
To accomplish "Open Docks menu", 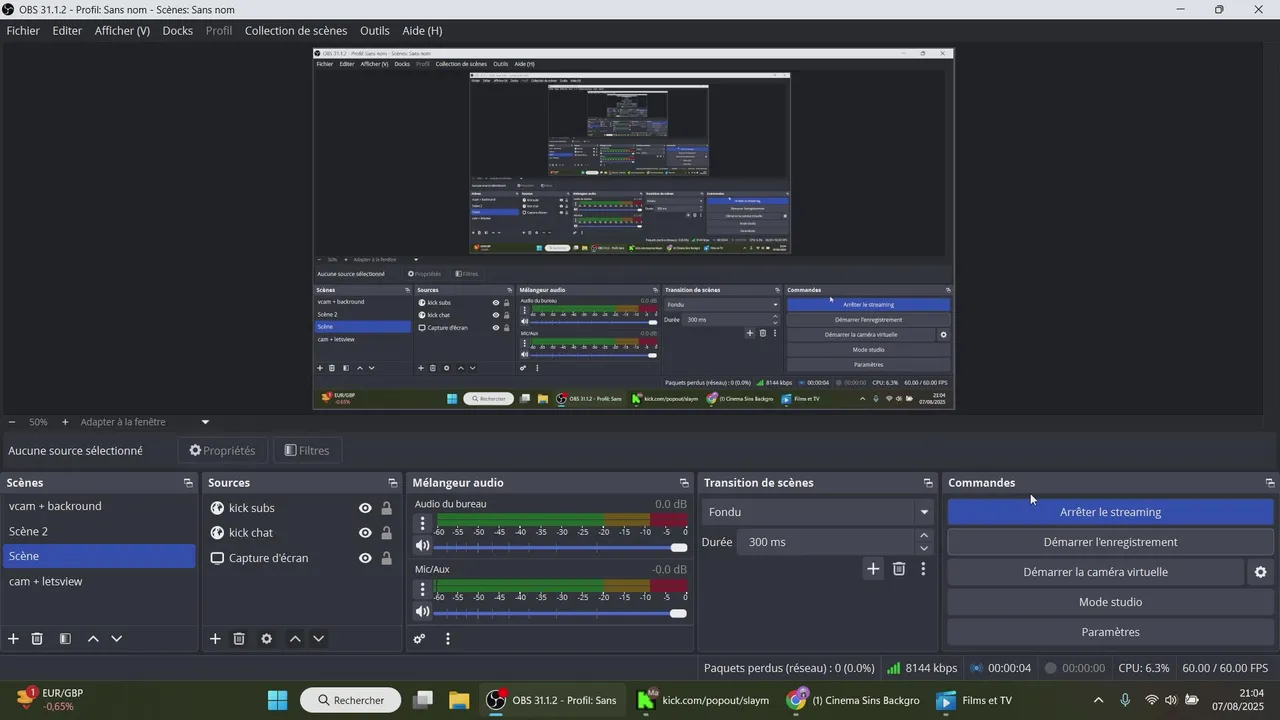I will tap(178, 31).
